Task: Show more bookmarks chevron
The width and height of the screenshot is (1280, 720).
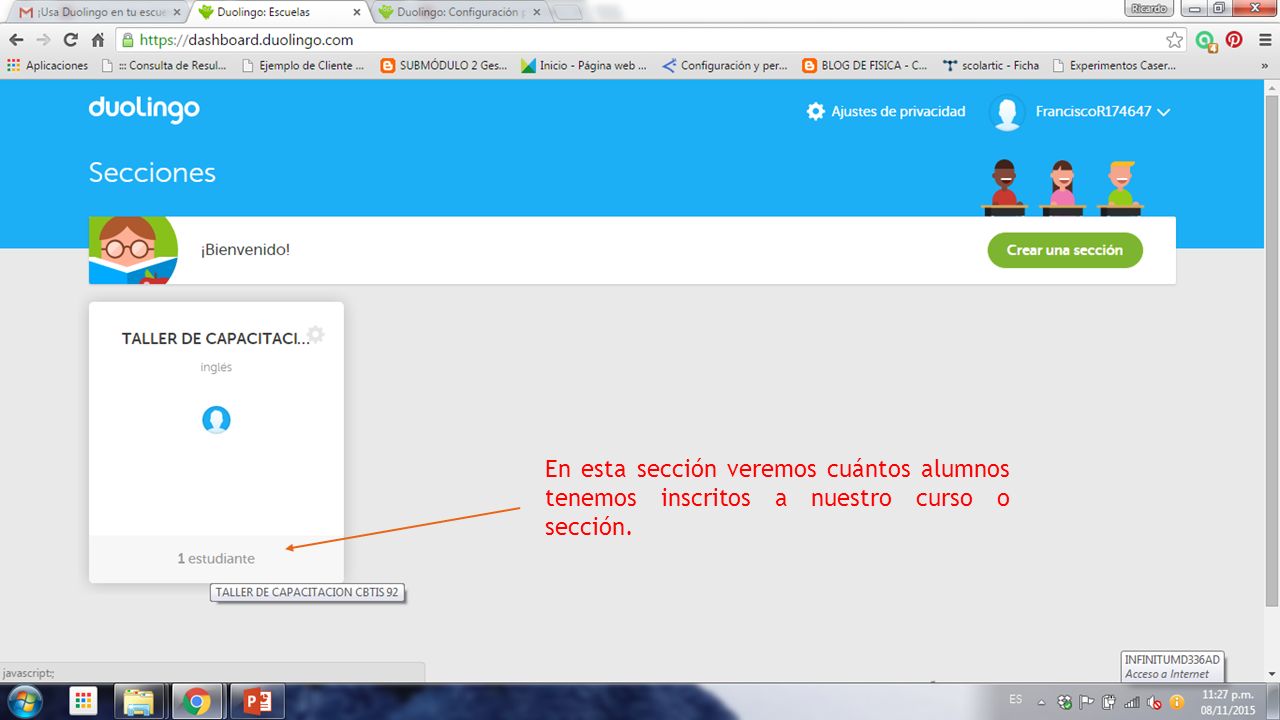Action: tap(1263, 65)
